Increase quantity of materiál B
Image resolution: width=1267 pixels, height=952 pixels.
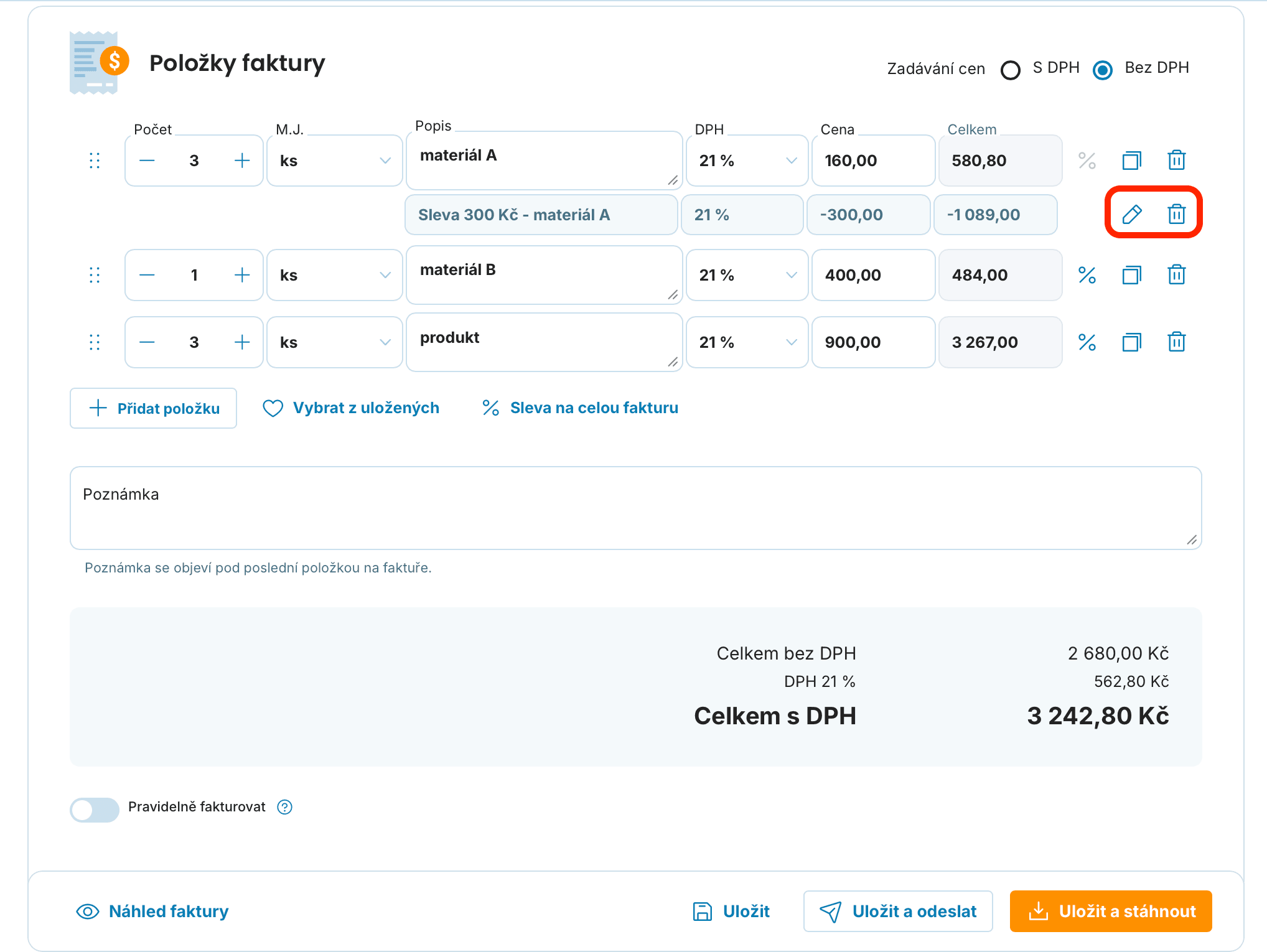(242, 275)
